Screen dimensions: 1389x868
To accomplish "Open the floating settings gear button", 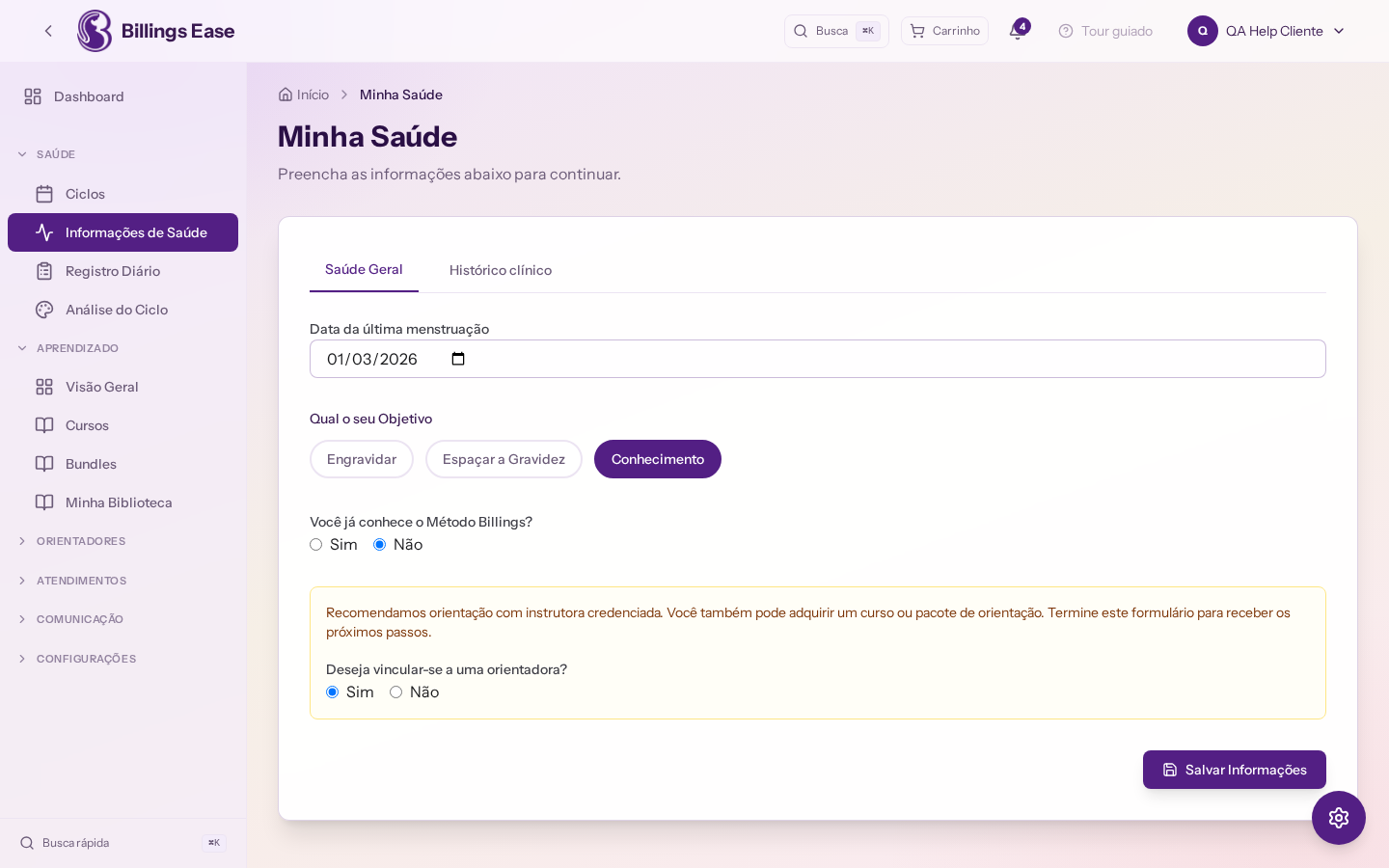I will (1339, 818).
